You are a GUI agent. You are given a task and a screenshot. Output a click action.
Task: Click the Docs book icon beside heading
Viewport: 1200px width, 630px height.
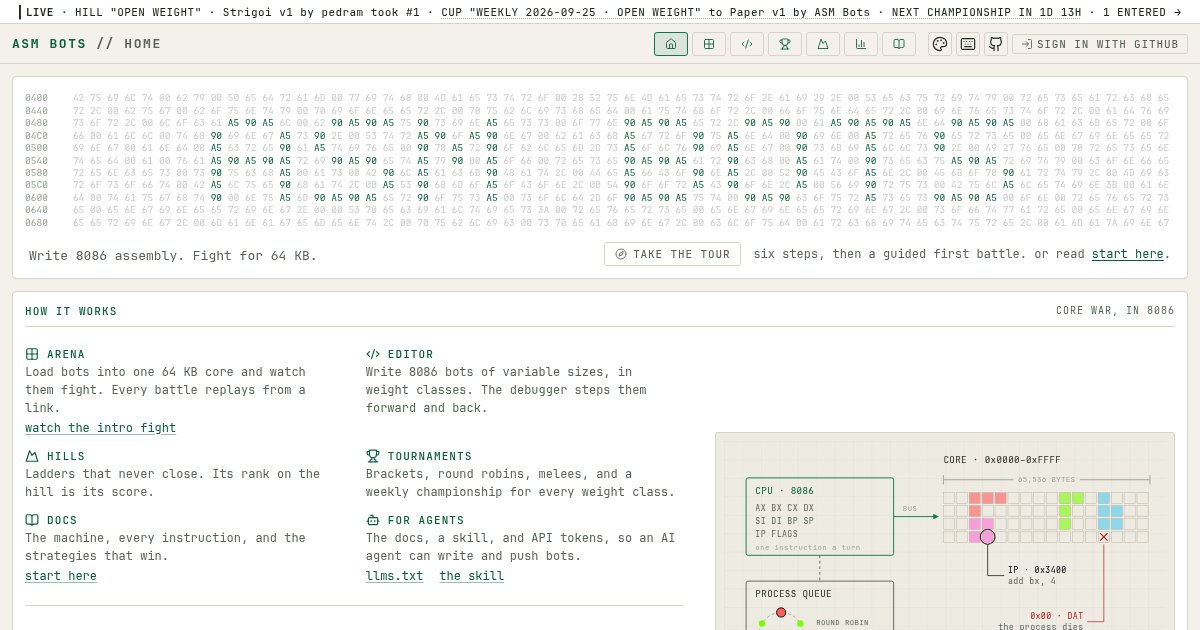click(32, 520)
